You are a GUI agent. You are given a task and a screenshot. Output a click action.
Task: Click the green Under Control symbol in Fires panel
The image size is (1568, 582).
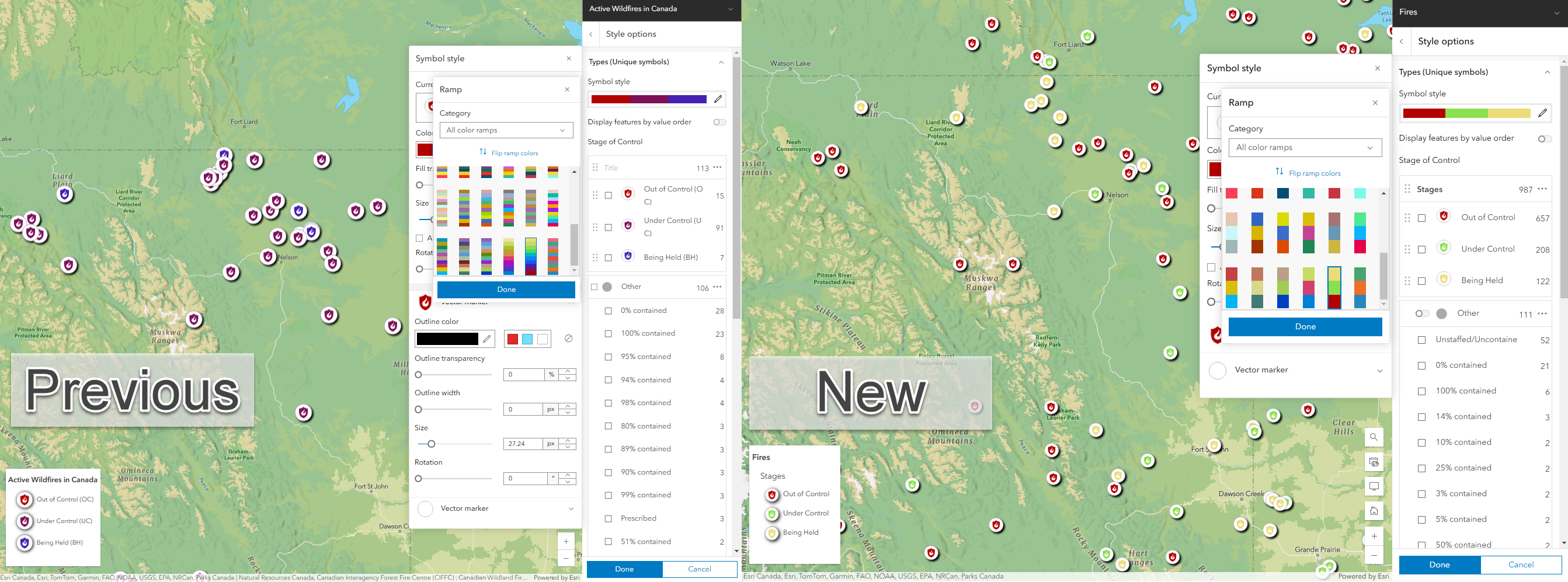tap(1443, 248)
